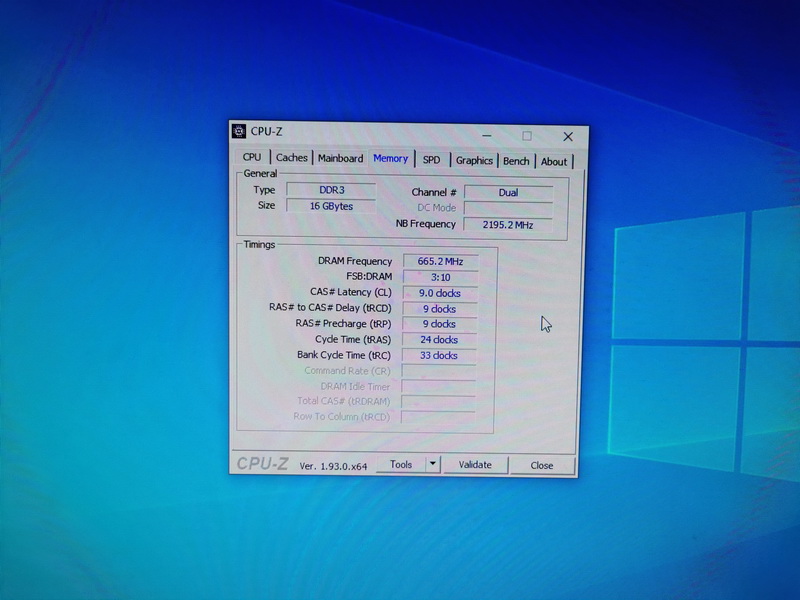Click the Size value 16 GBytes
This screenshot has height=600, width=800.
(x=332, y=206)
